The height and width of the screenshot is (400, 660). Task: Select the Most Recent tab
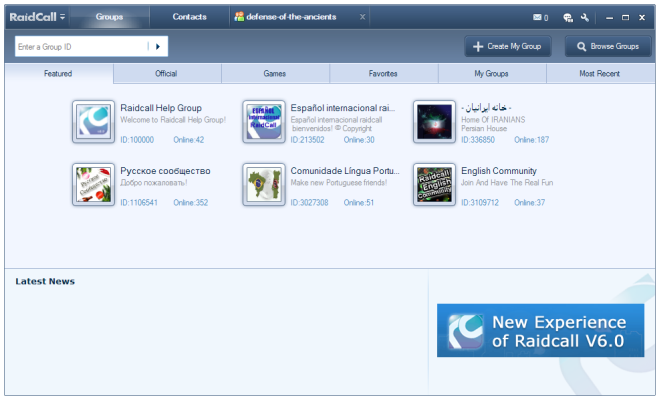coord(600,74)
